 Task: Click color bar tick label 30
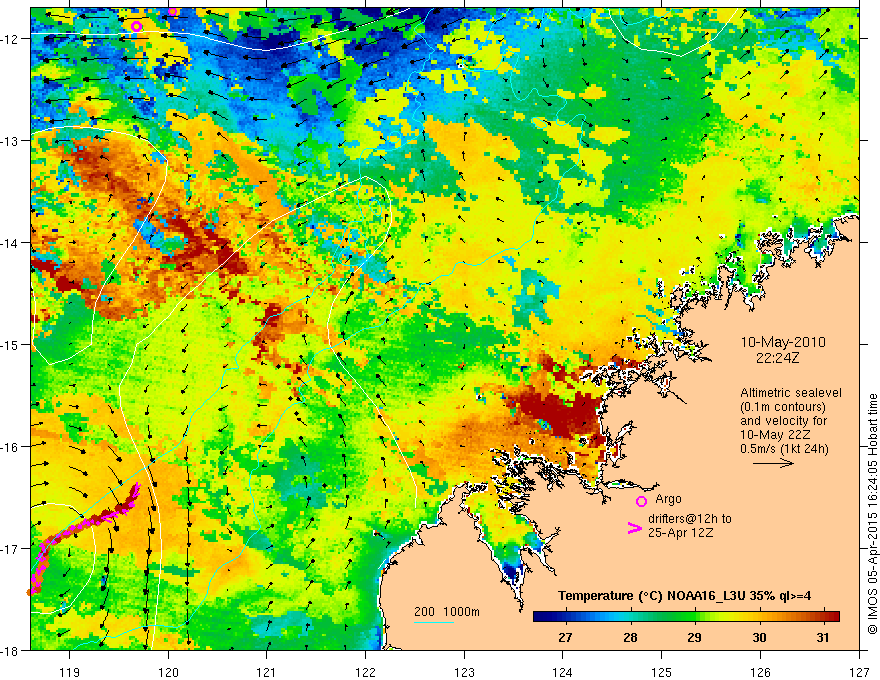(759, 638)
